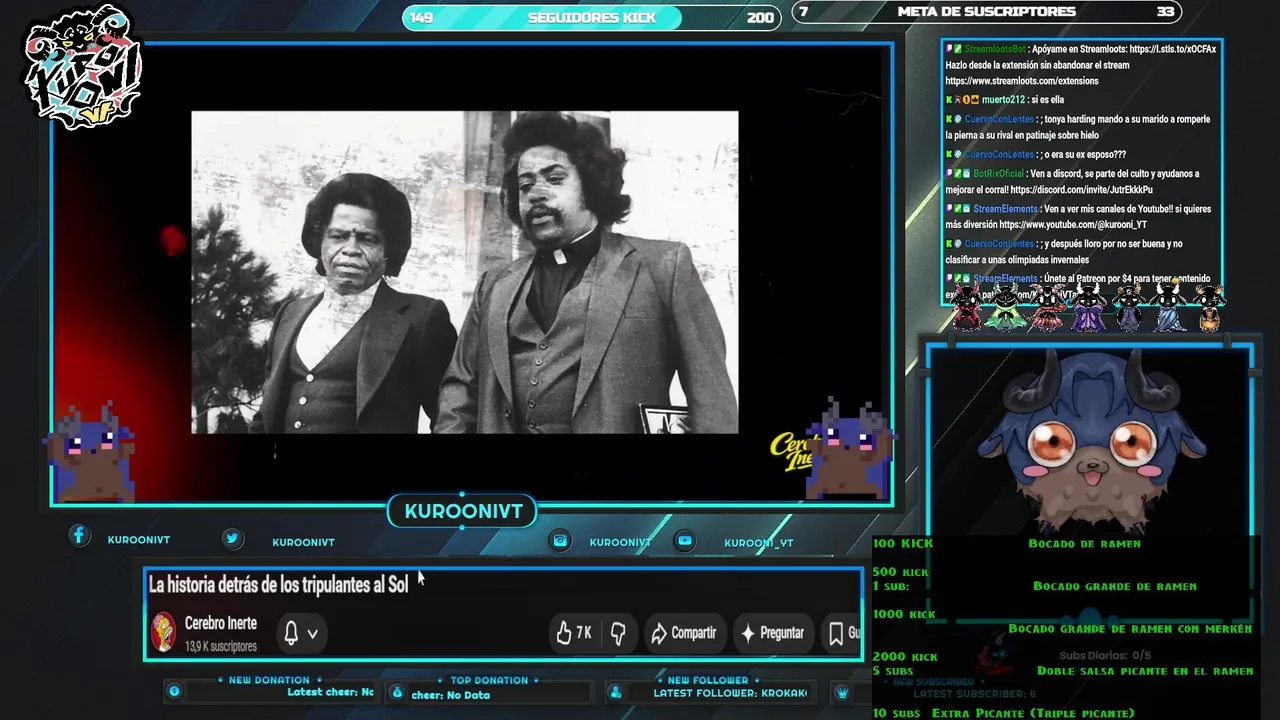Click 'Doble salsa picante en el ramen' text
Screen dimensions: 1280x720
pyautogui.click(x=1145, y=671)
